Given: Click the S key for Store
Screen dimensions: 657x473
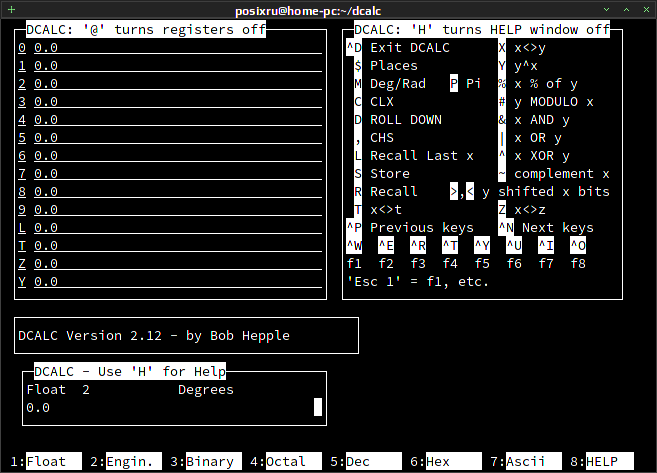Looking at the screenshot, I should [358, 174].
